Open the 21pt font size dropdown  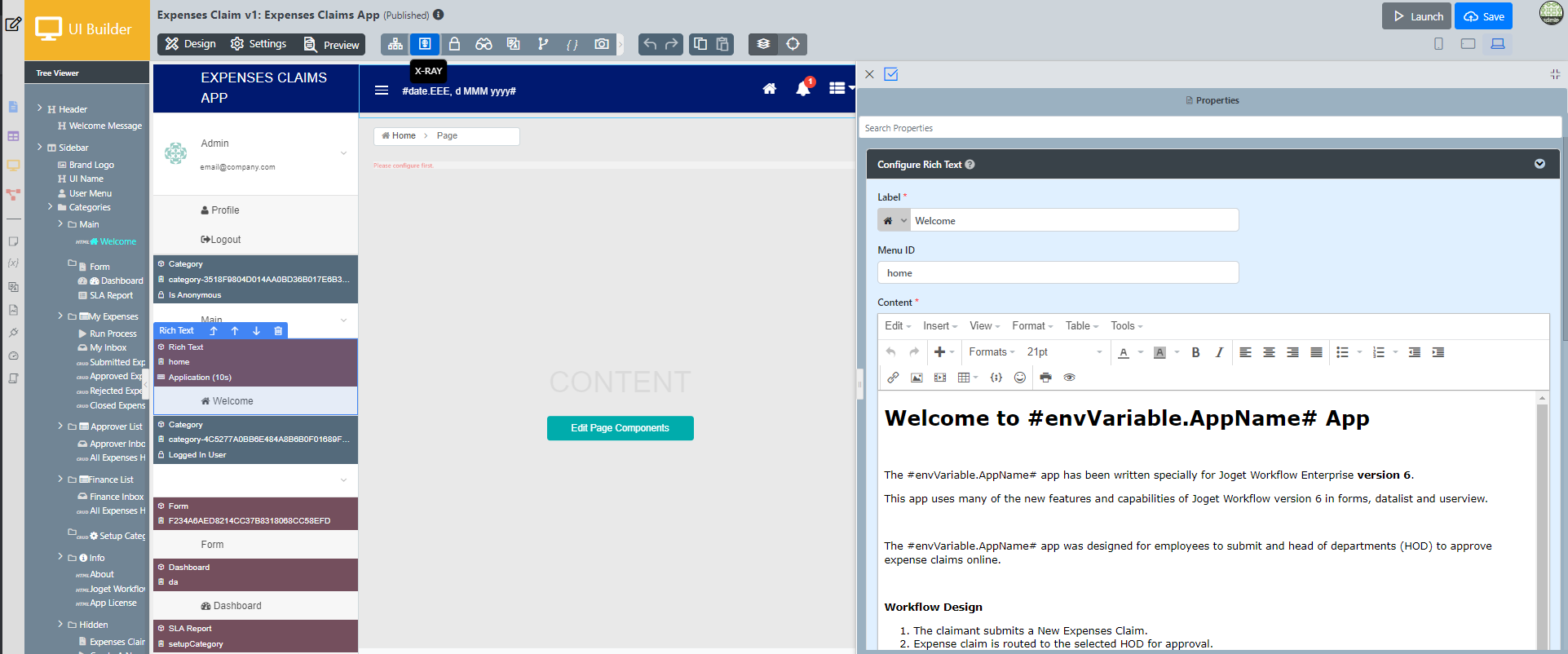coord(1064,352)
